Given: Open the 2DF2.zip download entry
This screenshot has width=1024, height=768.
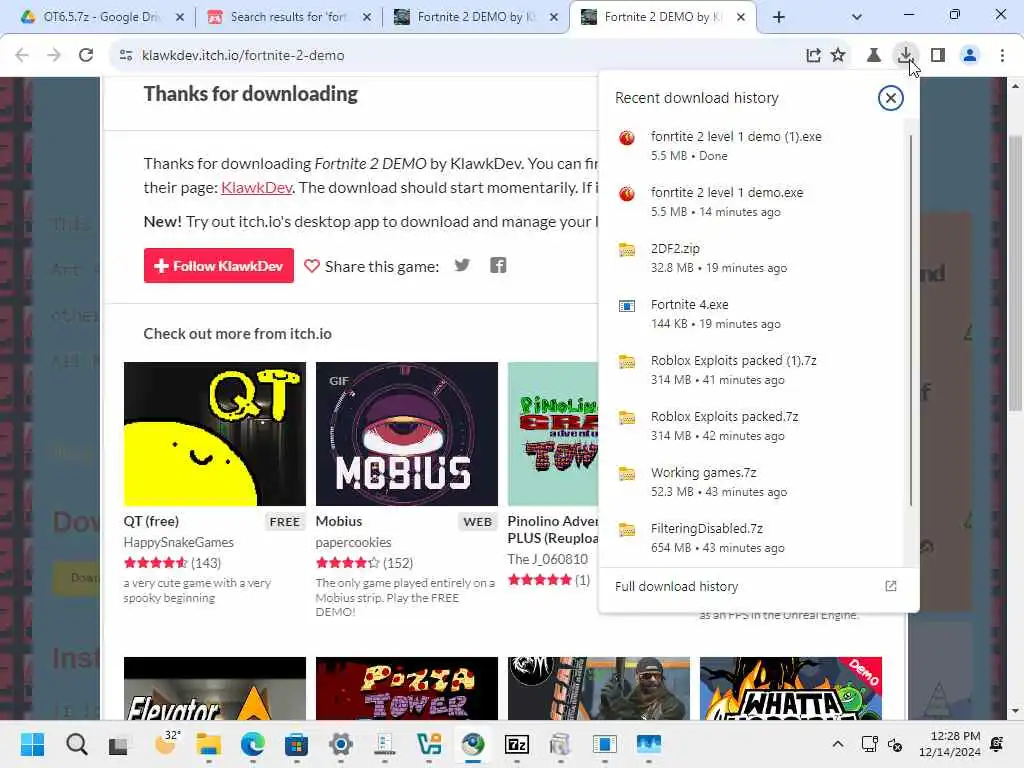Looking at the screenshot, I should pyautogui.click(x=754, y=258).
